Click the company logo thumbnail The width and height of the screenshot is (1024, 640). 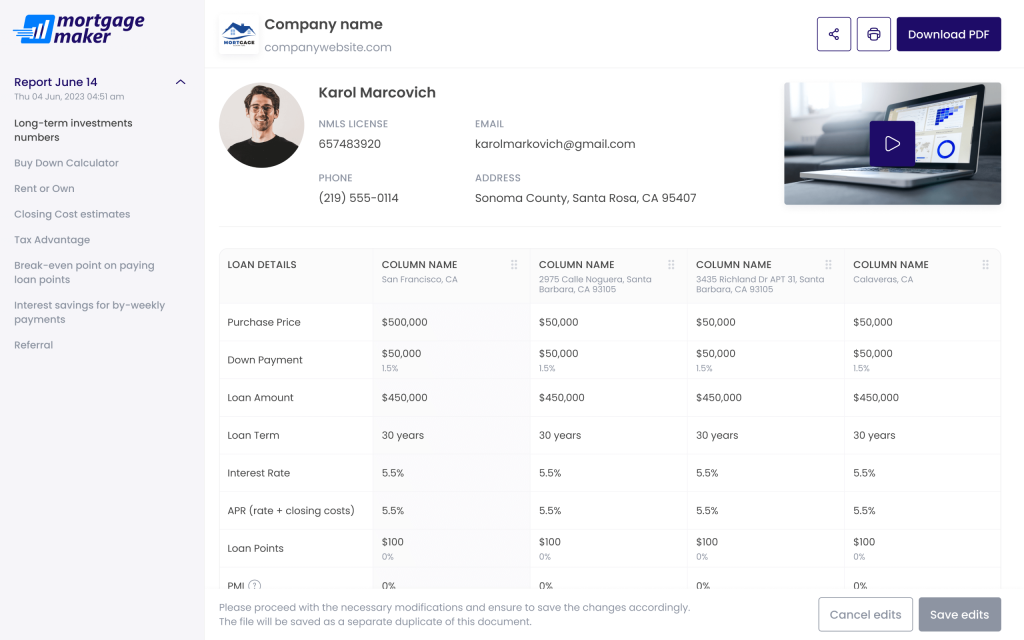click(238, 34)
